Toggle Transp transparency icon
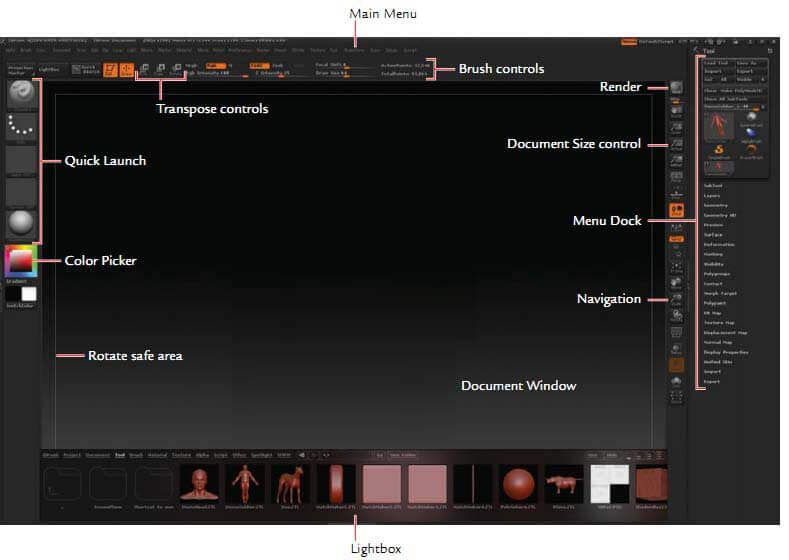This screenshot has width=789, height=560. coord(676,349)
